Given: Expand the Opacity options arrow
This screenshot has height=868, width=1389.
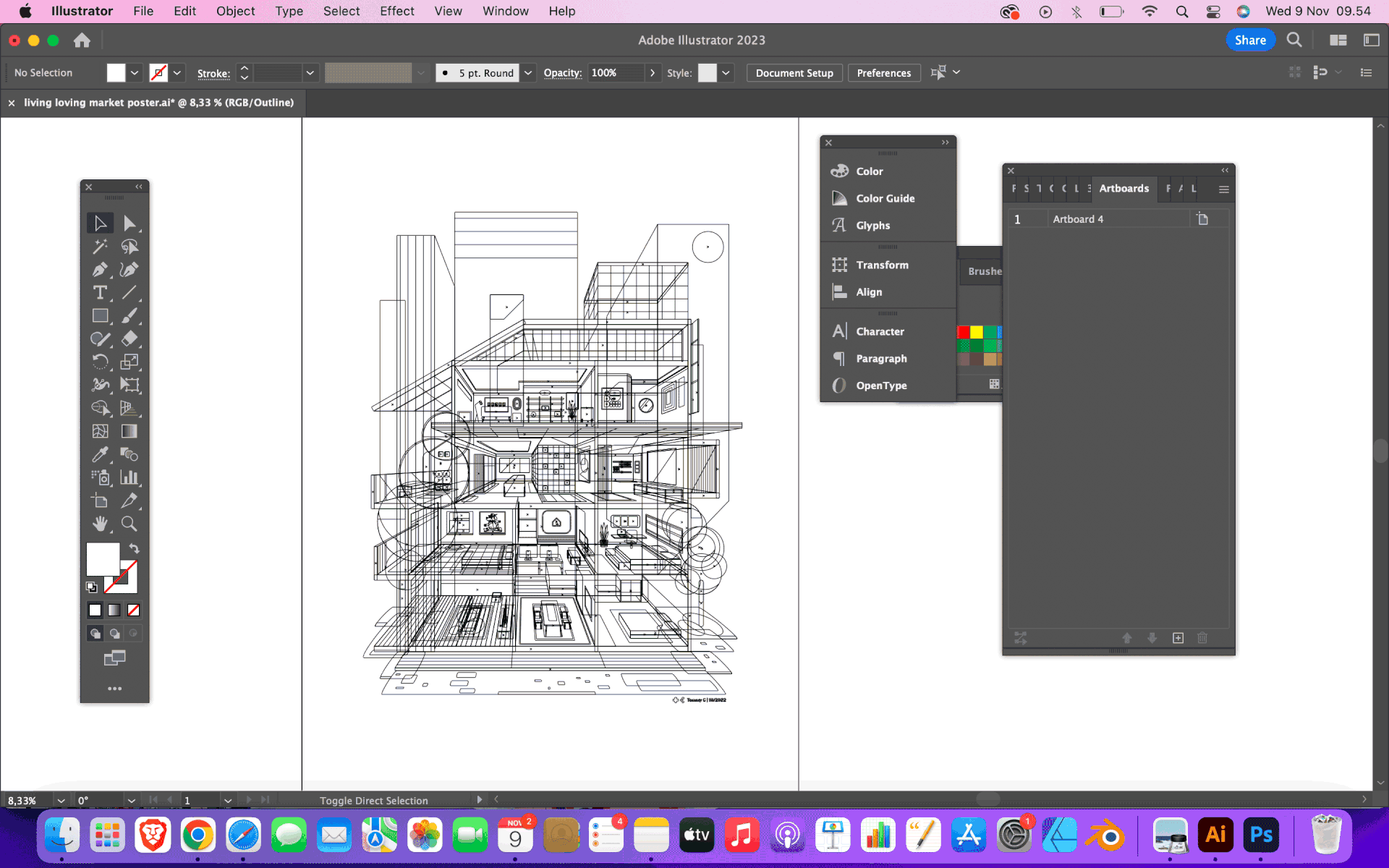Looking at the screenshot, I should click(653, 73).
